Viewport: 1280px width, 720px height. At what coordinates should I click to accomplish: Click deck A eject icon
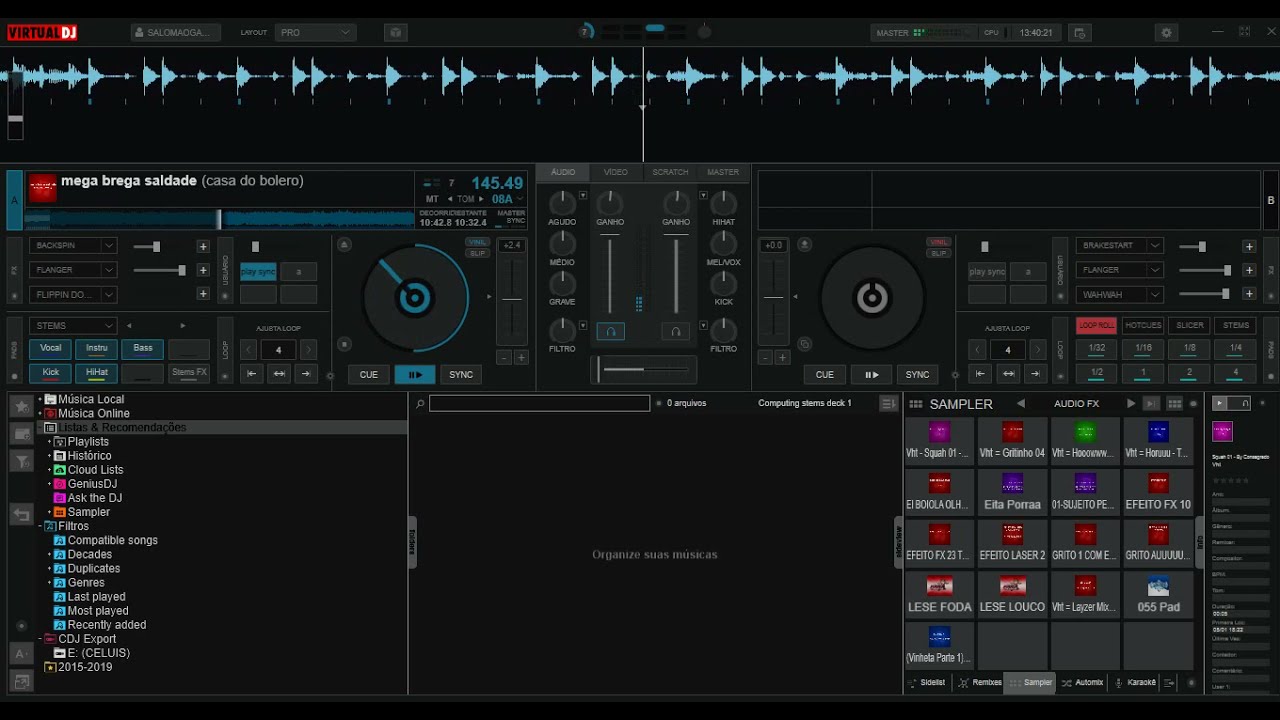[x=344, y=244]
